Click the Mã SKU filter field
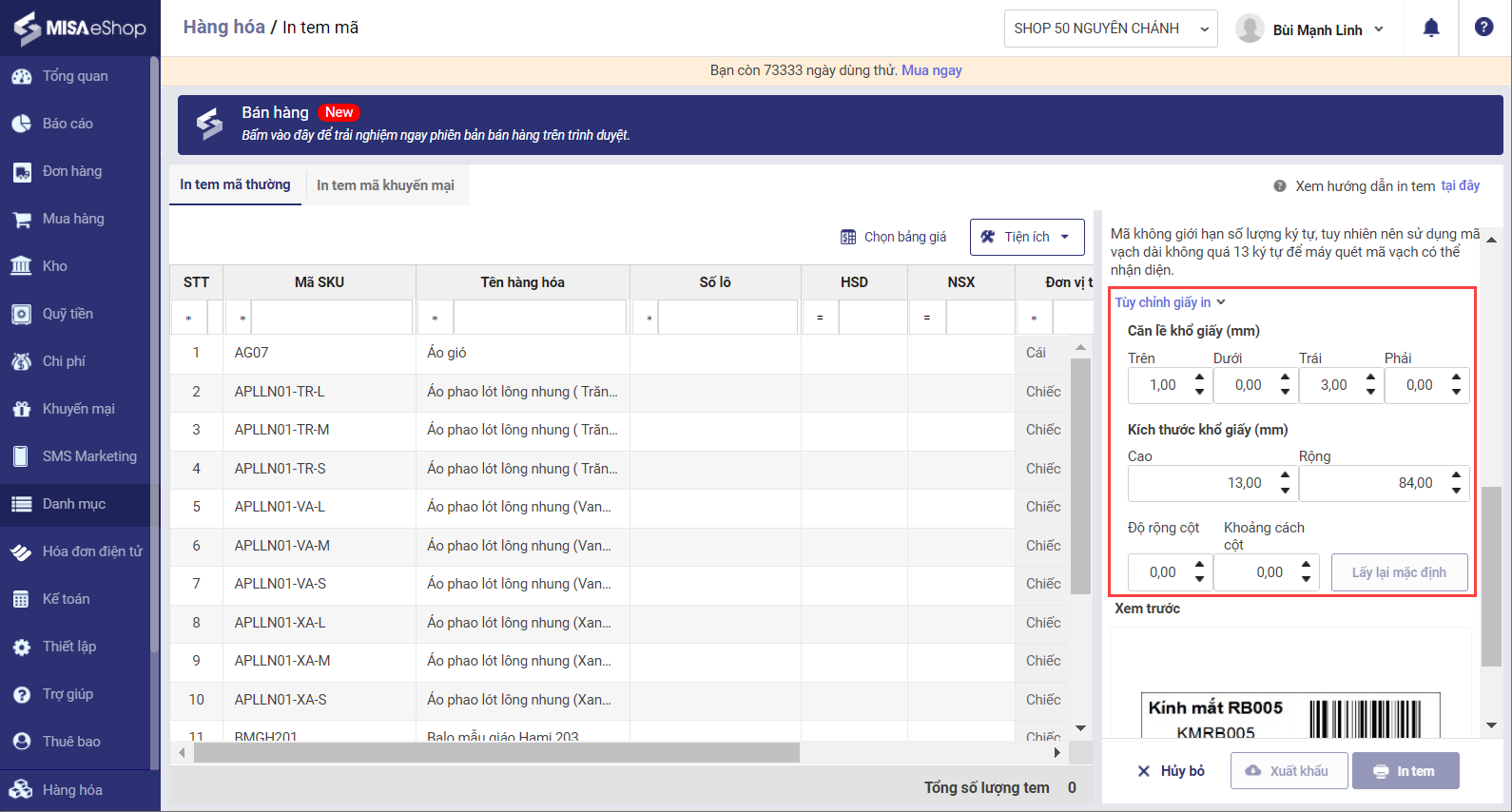The height and width of the screenshot is (812, 1512). (x=331, y=318)
